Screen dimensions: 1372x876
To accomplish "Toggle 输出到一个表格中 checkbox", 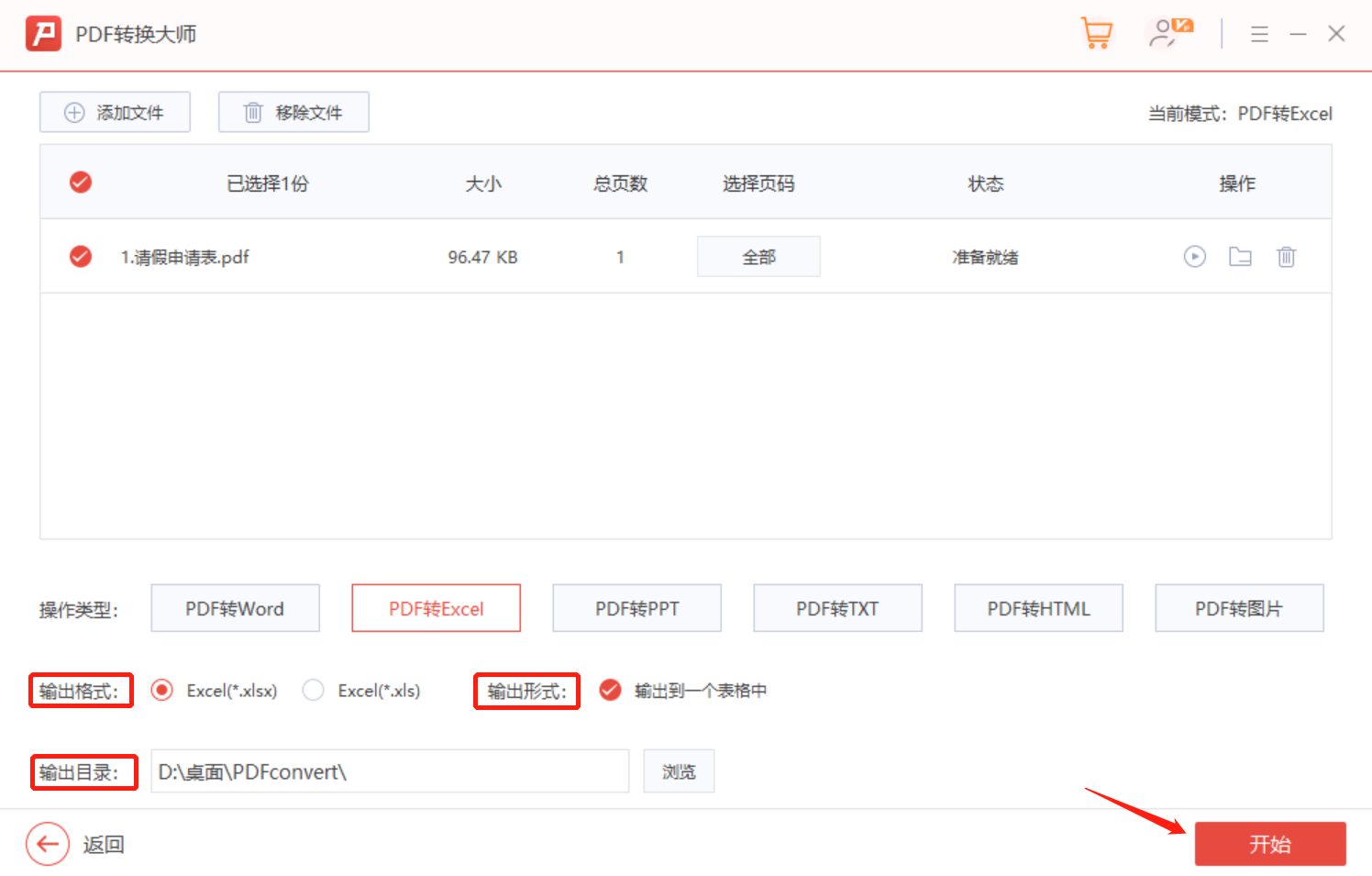I will 610,690.
